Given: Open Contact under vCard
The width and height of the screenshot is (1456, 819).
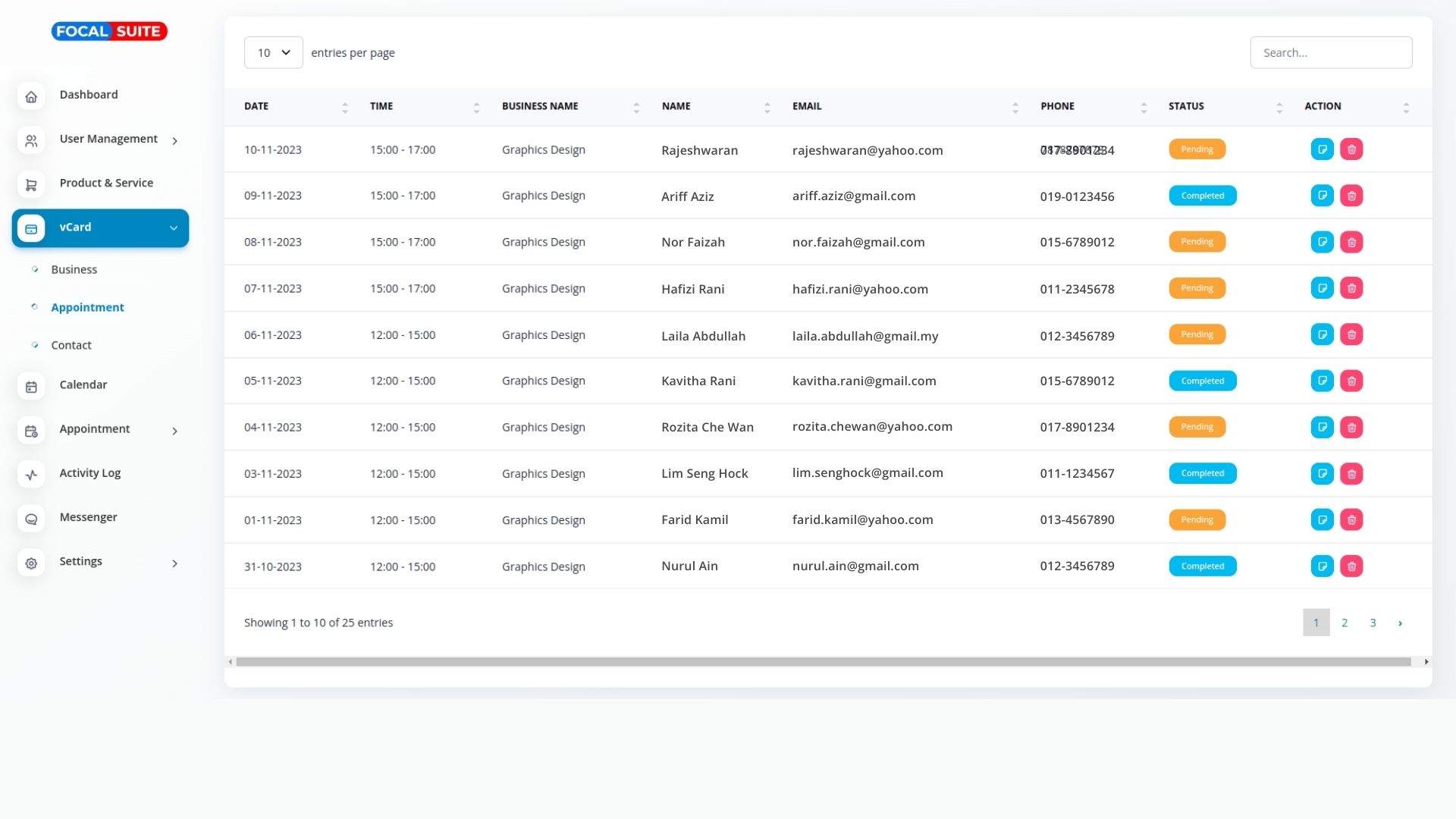Looking at the screenshot, I should coord(71,346).
